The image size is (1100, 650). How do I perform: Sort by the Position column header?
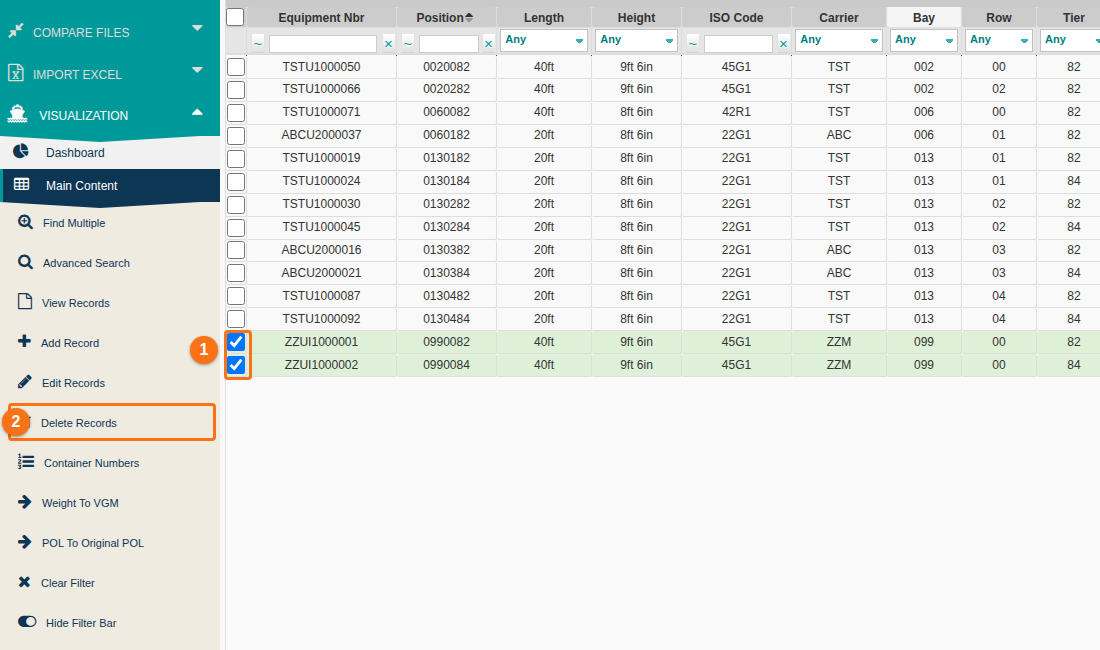446,18
